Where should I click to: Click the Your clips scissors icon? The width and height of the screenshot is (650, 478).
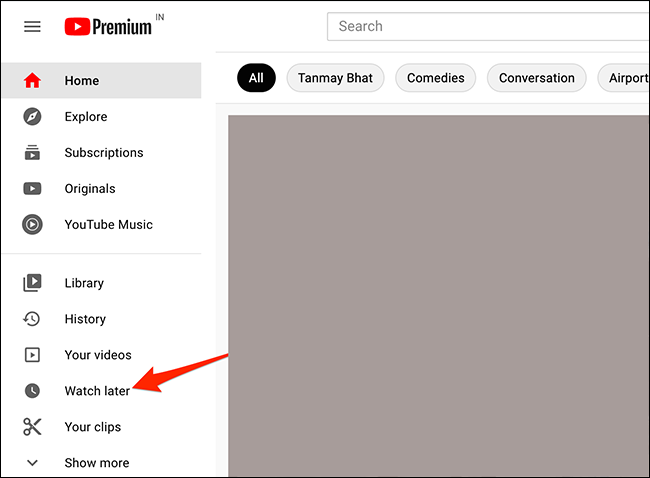(32, 427)
